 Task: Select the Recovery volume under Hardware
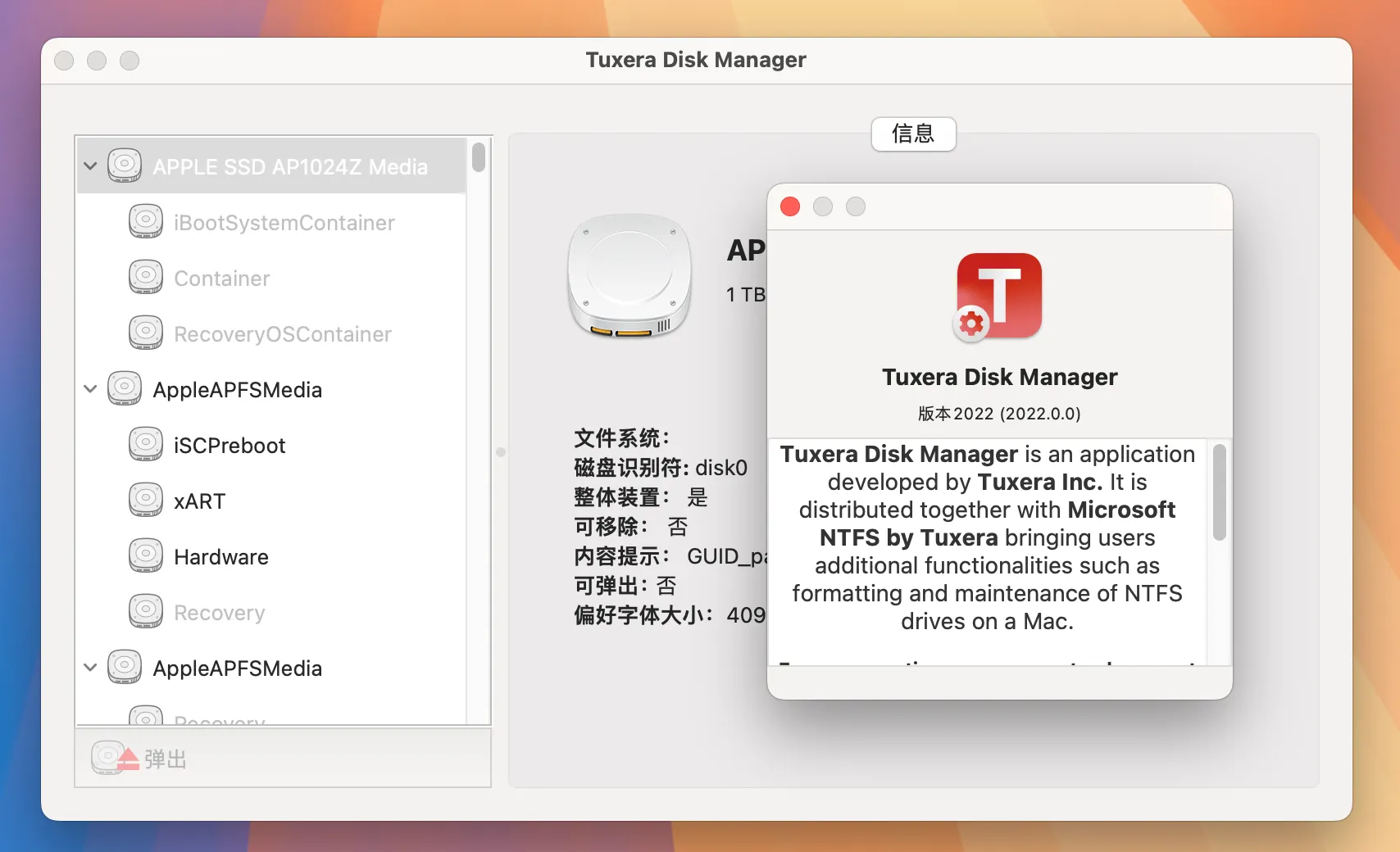(271, 612)
